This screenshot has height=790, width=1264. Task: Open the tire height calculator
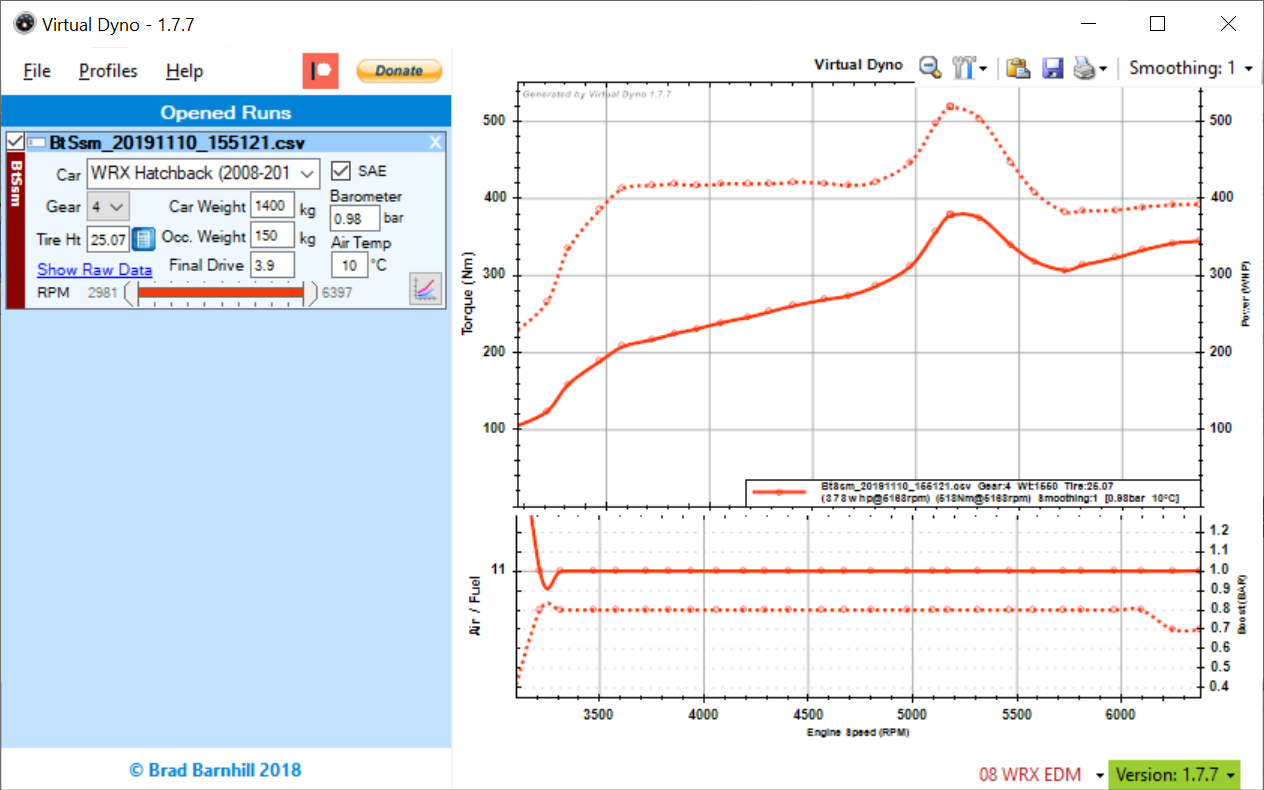tap(143, 239)
